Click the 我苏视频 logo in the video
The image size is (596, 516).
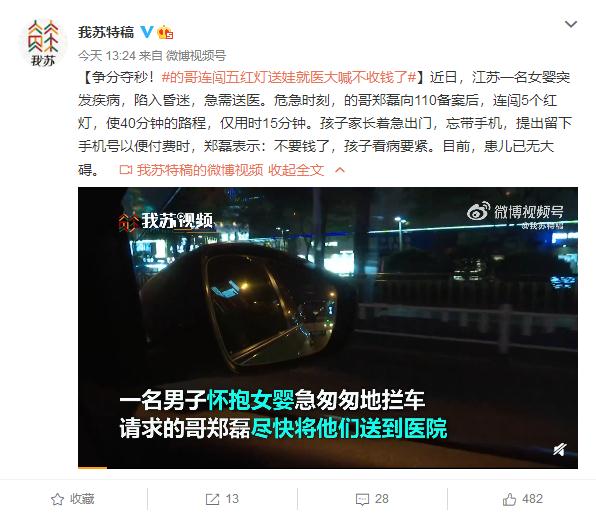tap(166, 221)
